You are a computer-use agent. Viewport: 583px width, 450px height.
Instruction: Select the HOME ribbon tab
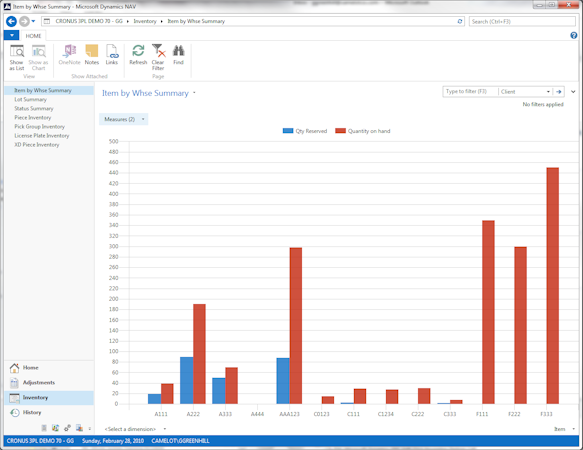(x=33, y=36)
